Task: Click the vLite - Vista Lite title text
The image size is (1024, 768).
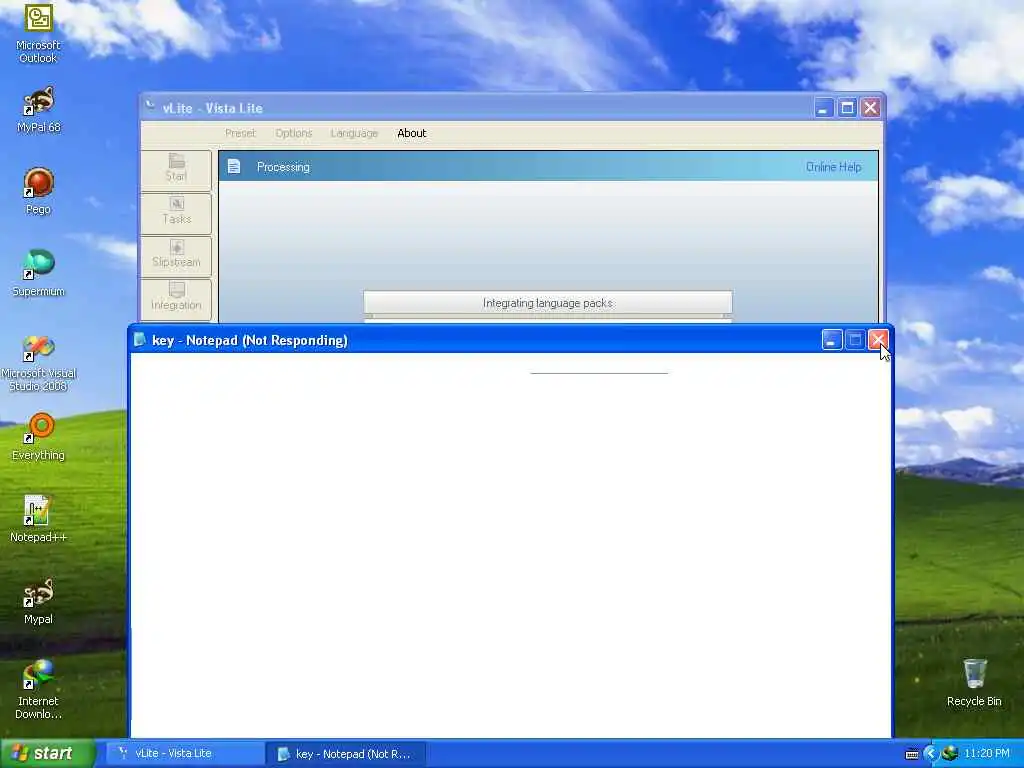Action: [213, 108]
